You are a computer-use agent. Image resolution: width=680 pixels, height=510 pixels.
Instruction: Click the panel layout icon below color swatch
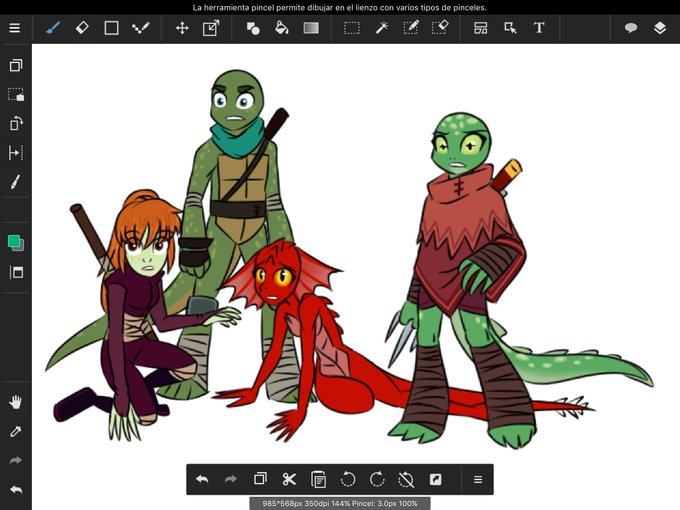tap(16, 272)
